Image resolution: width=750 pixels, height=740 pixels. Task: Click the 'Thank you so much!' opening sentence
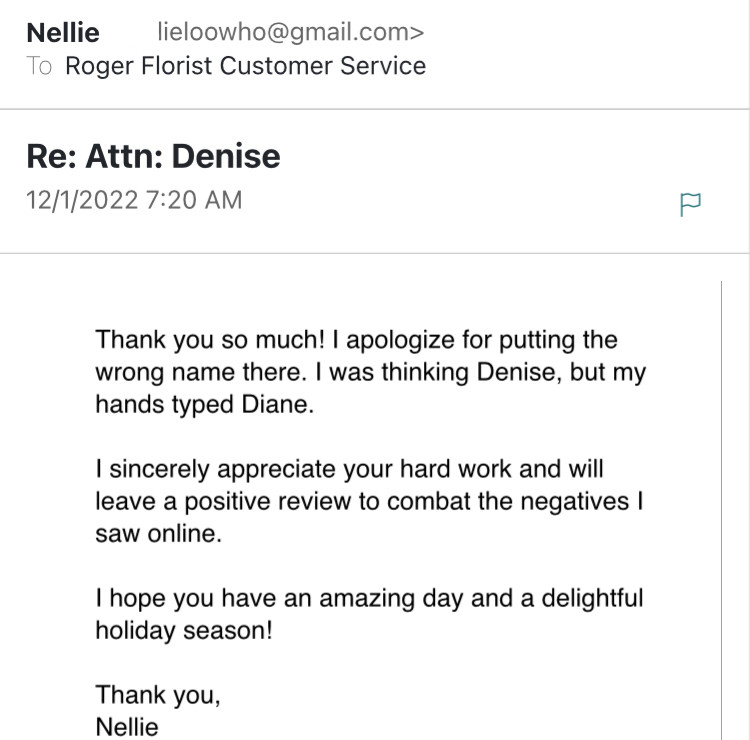pyautogui.click(x=210, y=340)
